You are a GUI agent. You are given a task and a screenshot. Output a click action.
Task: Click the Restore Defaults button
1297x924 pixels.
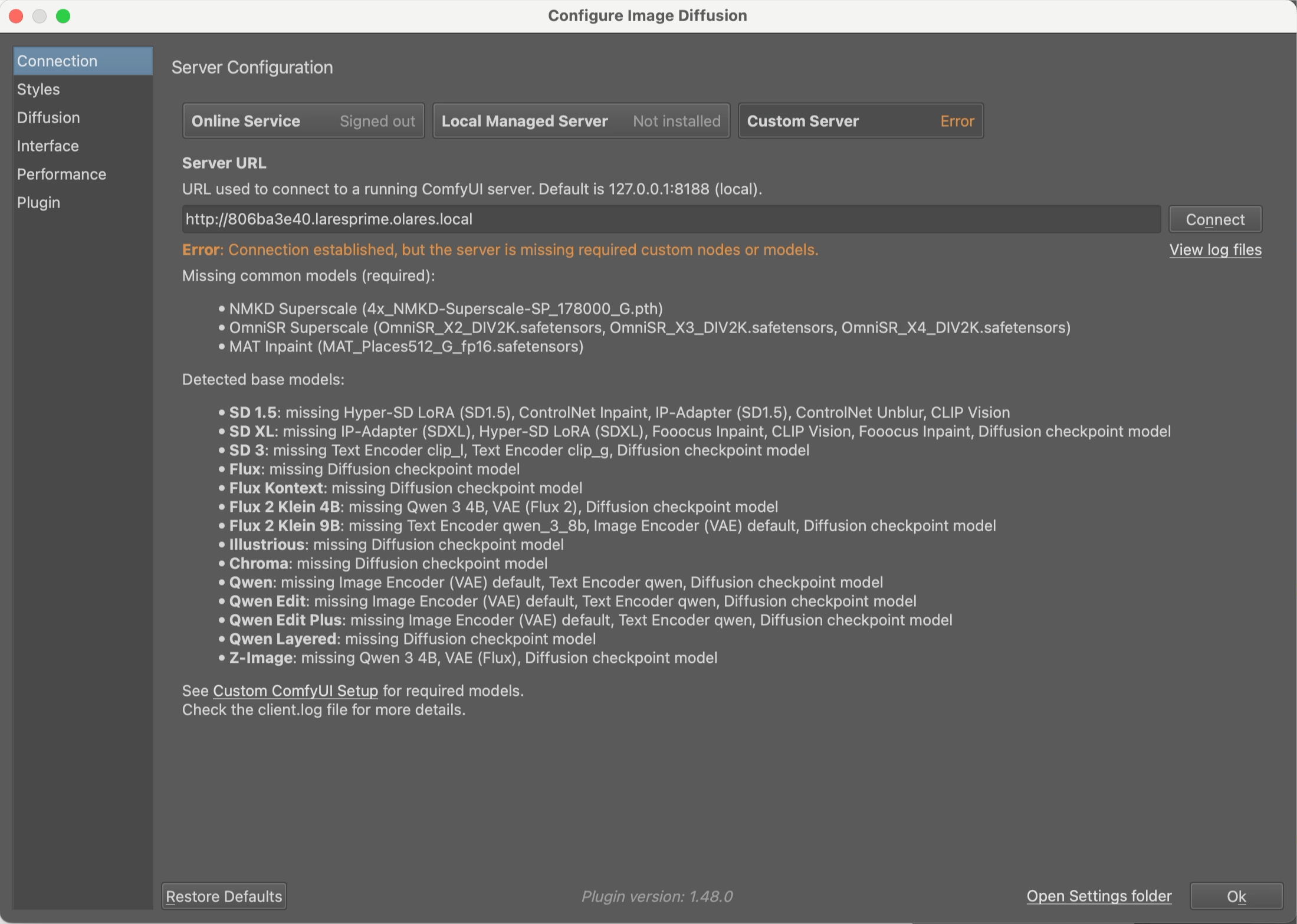(224, 896)
